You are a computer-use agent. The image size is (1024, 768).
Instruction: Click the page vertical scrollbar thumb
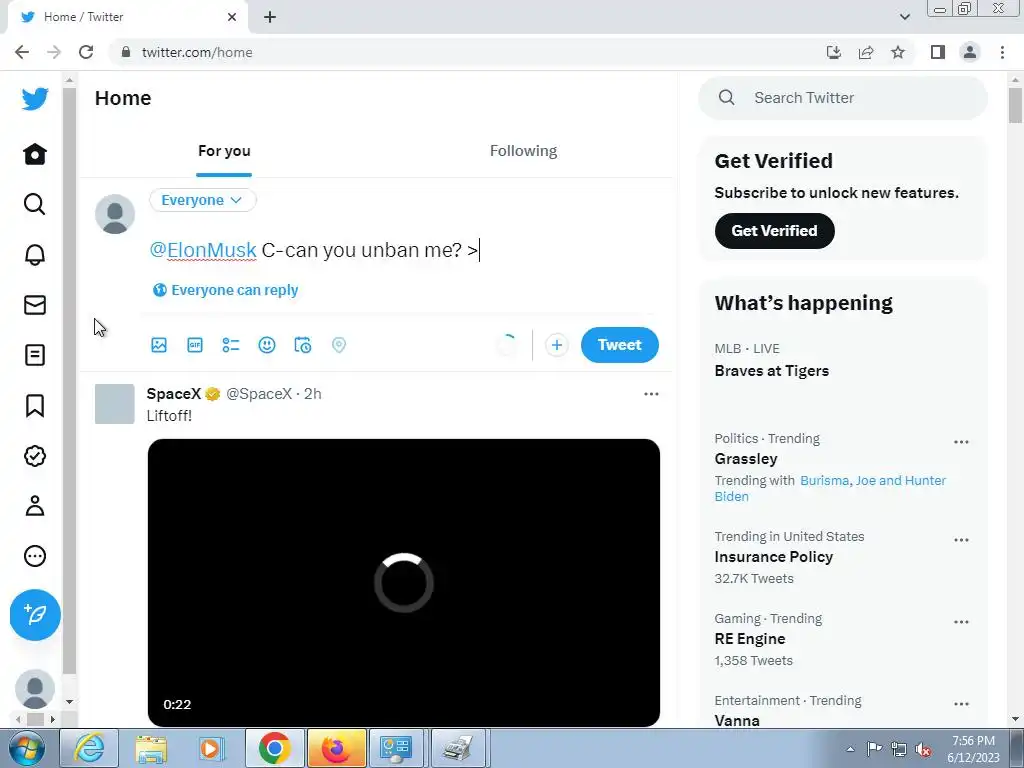pos(1015,105)
